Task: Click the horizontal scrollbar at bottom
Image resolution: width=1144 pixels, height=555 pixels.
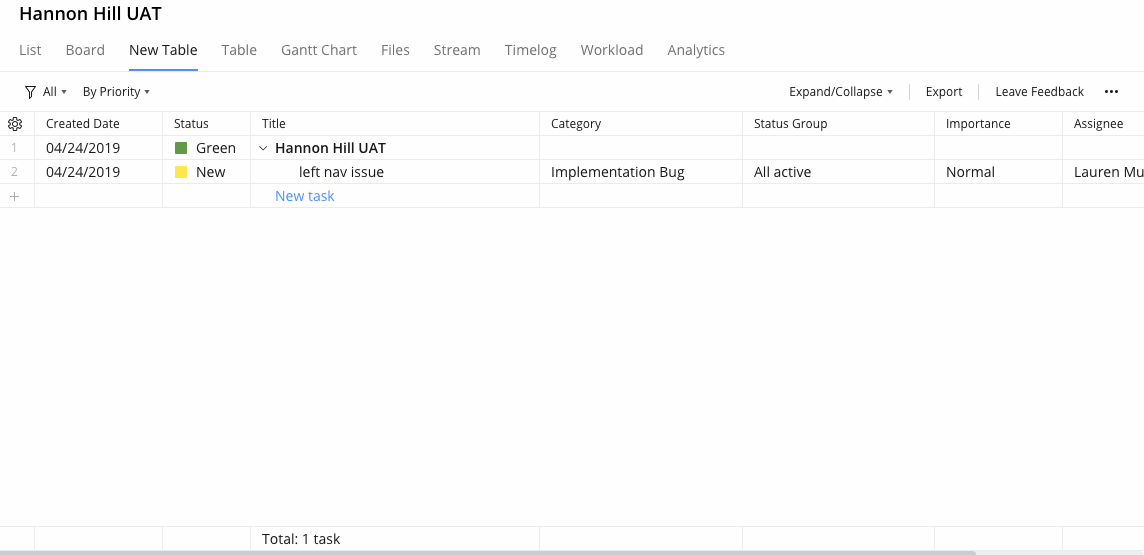Action: [x=487, y=553]
